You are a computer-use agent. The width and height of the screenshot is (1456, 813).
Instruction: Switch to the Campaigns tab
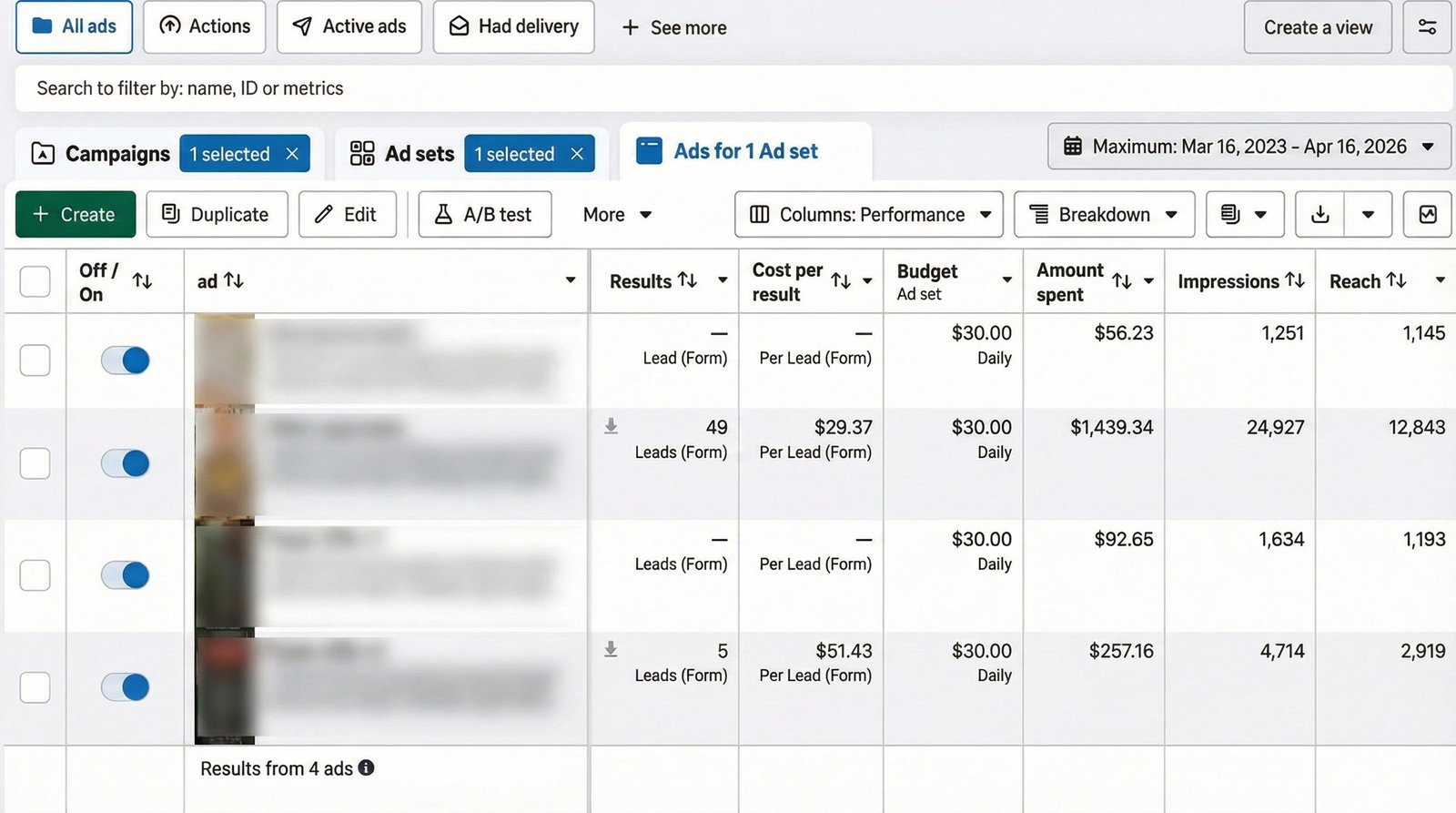coord(117,154)
